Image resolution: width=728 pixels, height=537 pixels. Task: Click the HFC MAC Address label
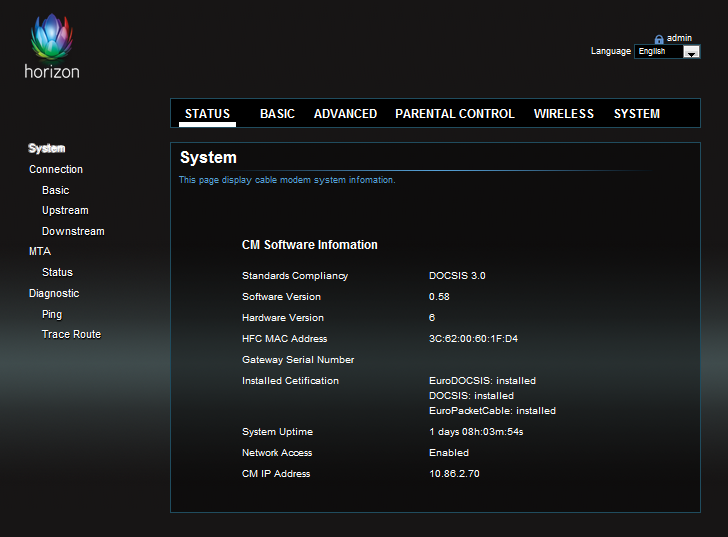pyautogui.click(x=284, y=339)
